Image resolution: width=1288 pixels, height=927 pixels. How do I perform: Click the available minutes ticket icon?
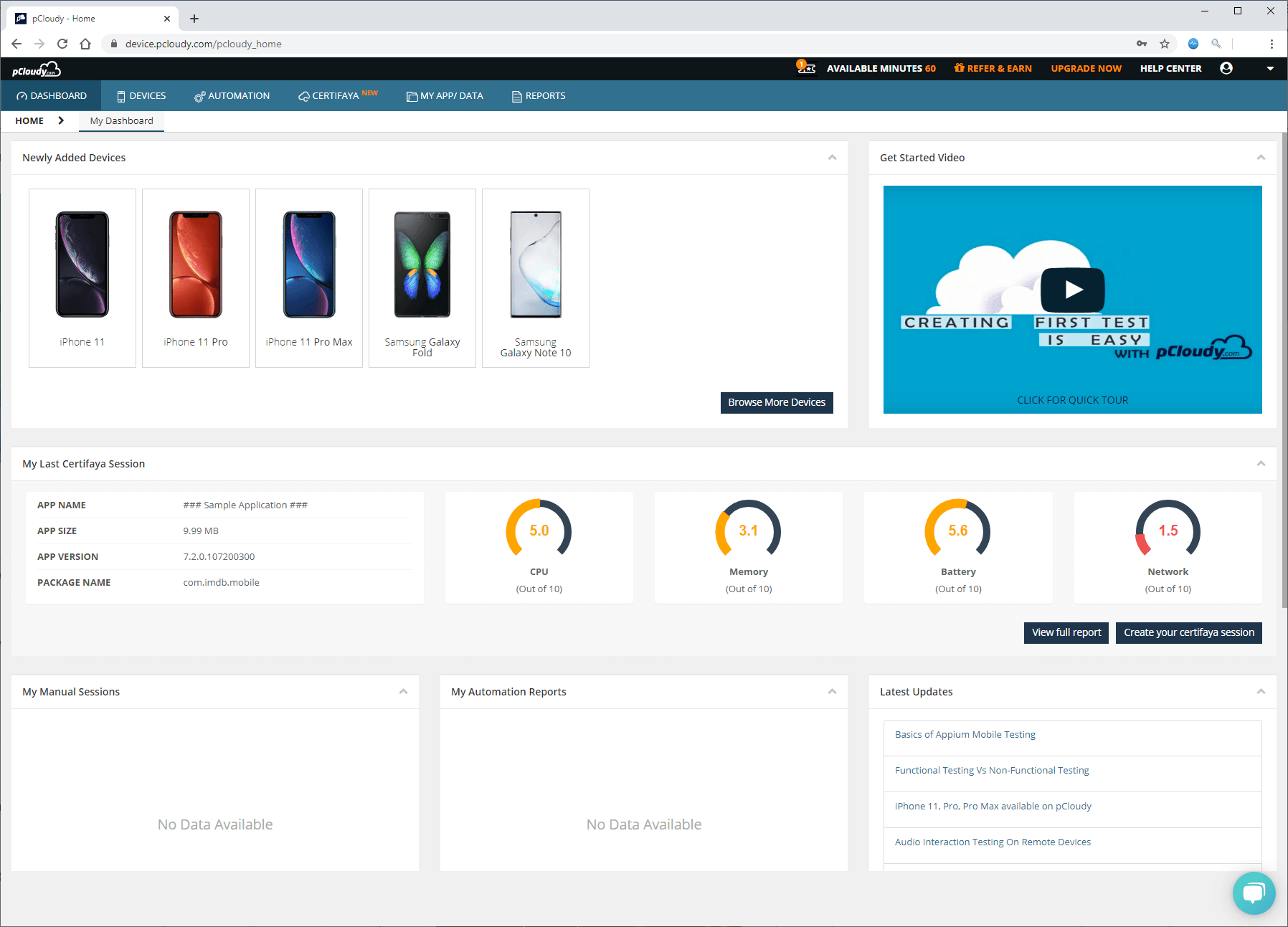[x=807, y=68]
